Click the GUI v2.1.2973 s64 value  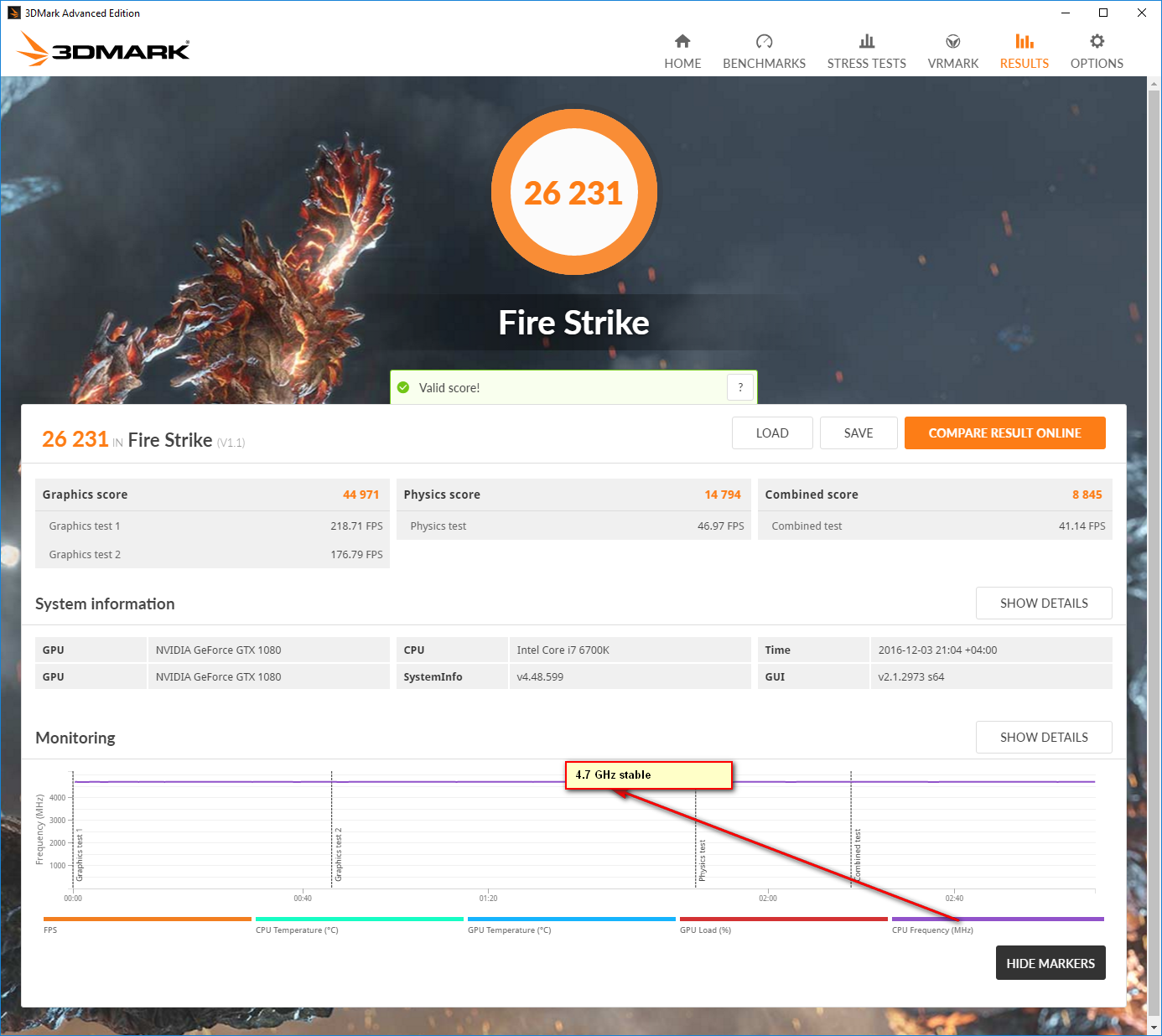coord(992,676)
